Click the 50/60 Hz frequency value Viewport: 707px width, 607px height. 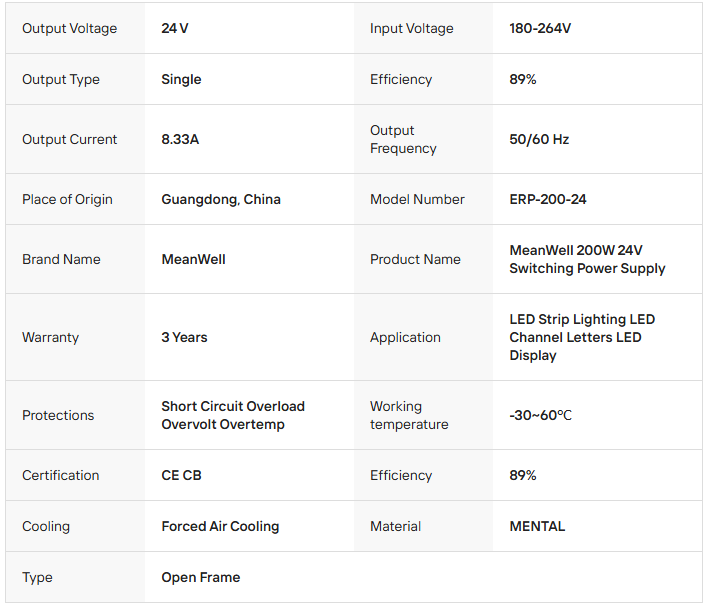point(539,139)
